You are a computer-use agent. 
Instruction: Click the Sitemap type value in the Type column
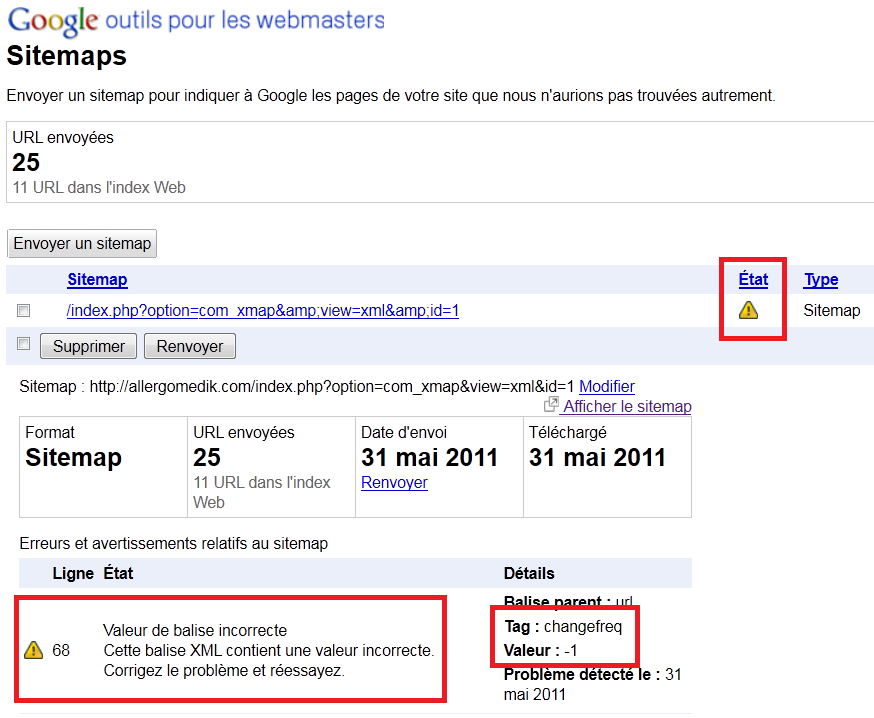click(832, 311)
